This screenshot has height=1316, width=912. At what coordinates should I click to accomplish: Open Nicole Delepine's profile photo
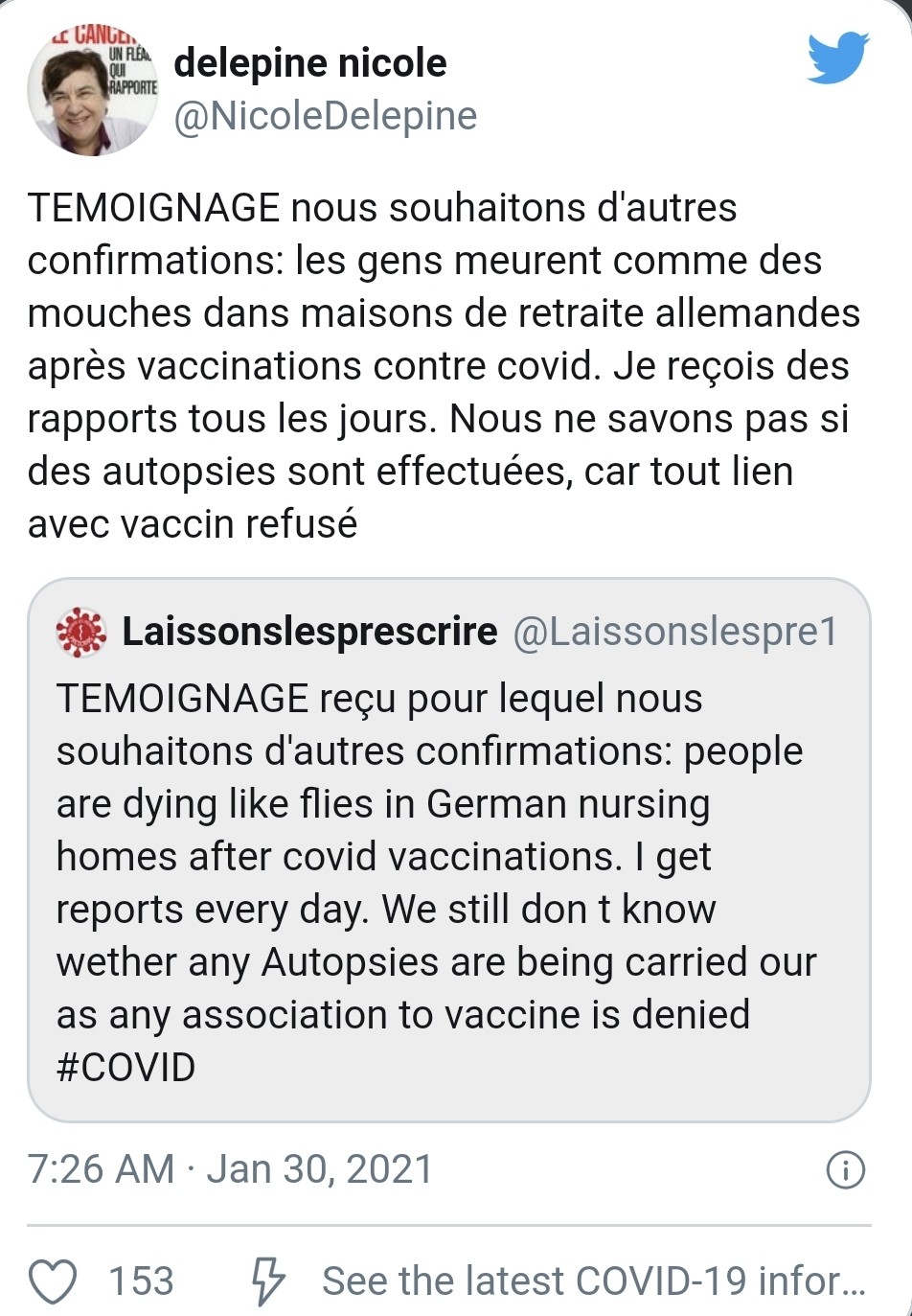point(92,91)
